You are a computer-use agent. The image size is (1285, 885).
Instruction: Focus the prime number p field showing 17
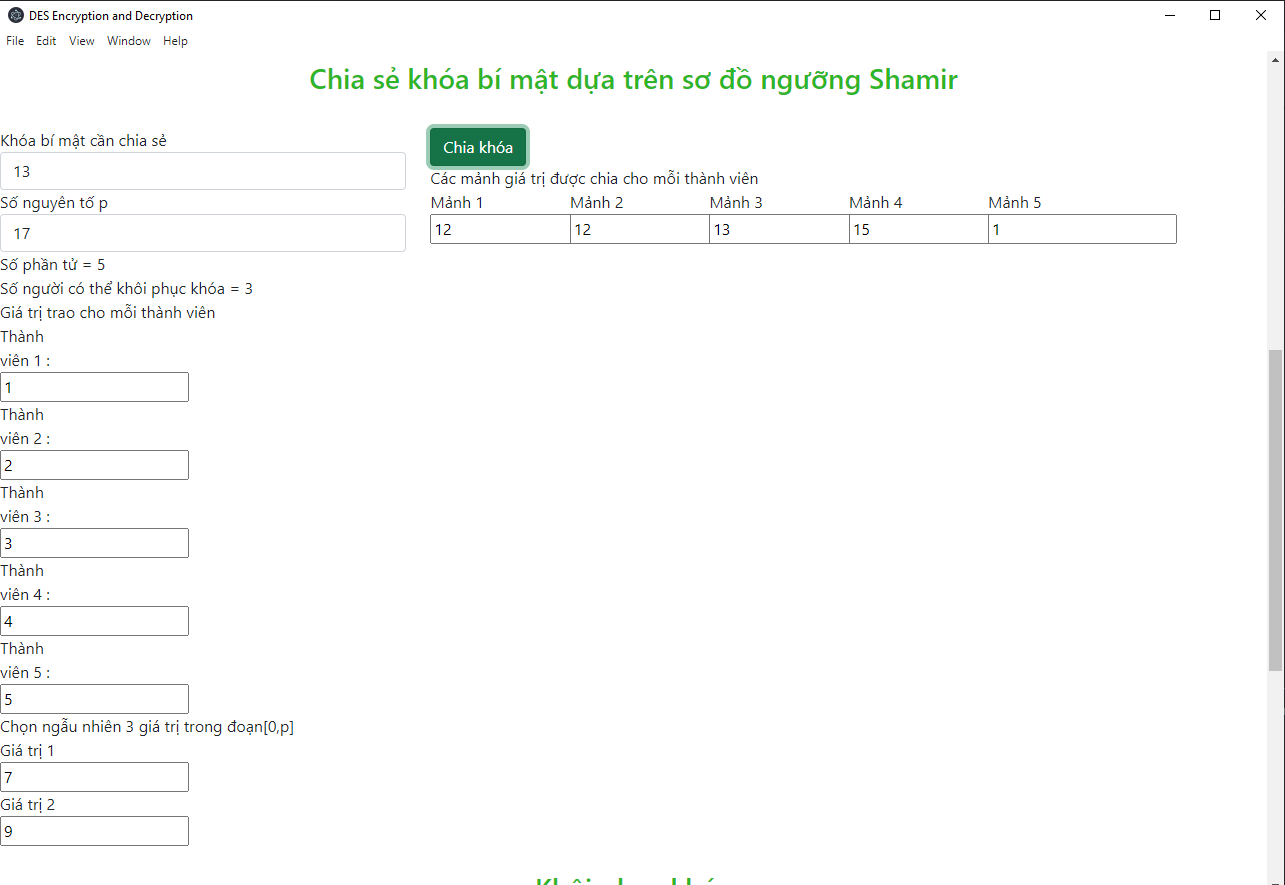pos(203,233)
